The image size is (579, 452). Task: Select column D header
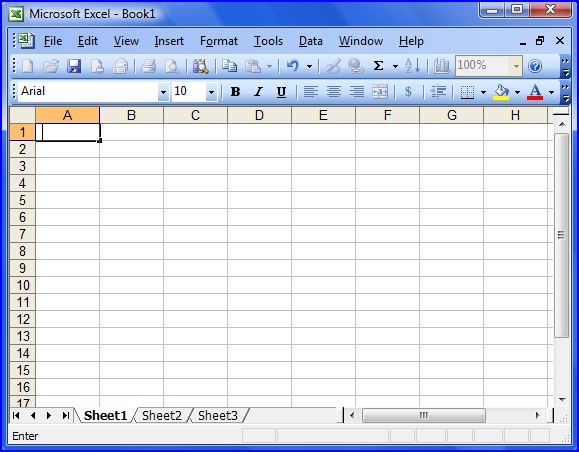(x=259, y=115)
